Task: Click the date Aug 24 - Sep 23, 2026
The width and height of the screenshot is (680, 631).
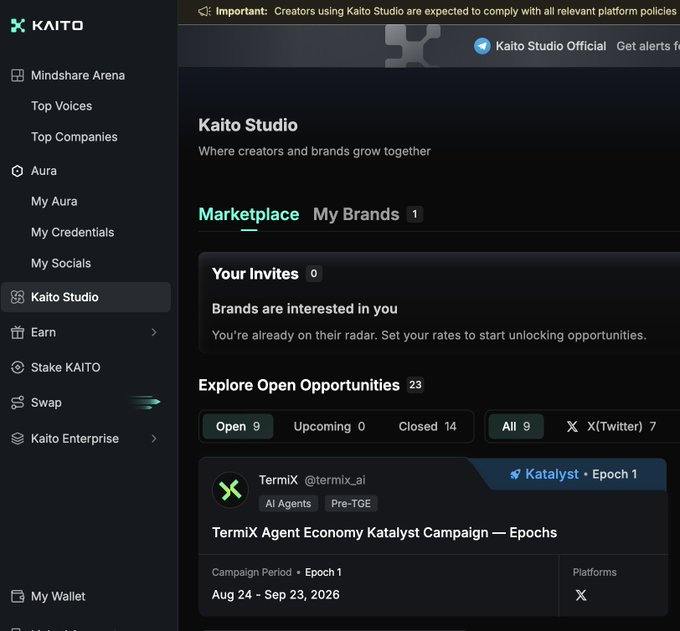Action: 275,595
